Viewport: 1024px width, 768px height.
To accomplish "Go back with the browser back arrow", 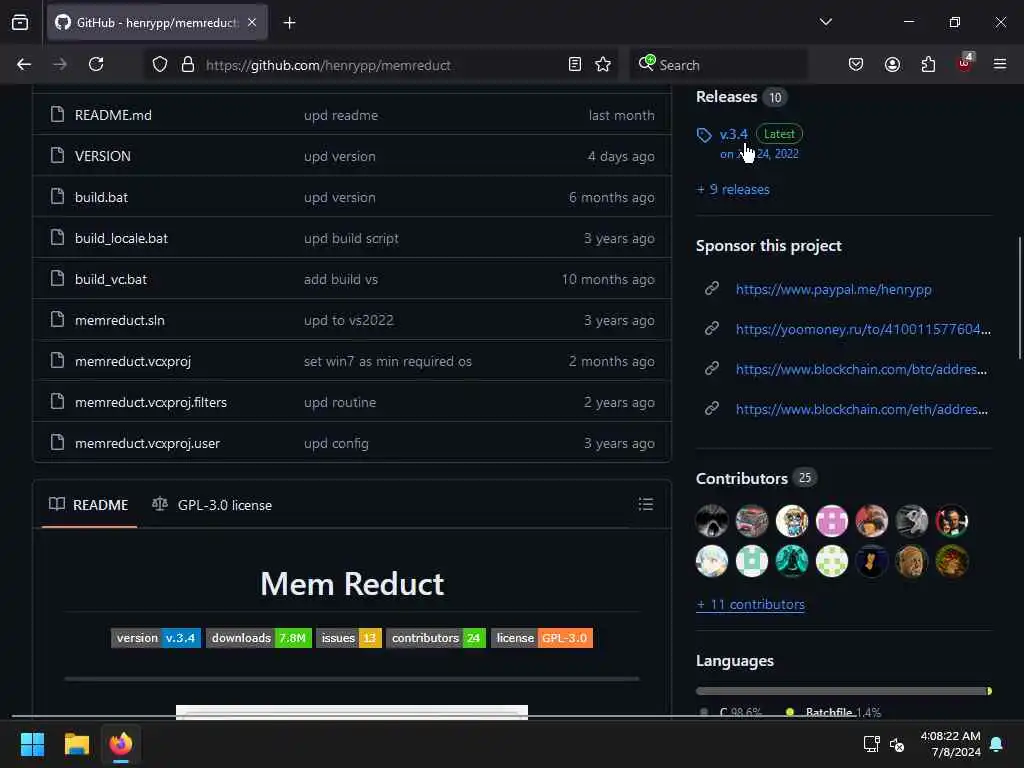I will point(24,65).
